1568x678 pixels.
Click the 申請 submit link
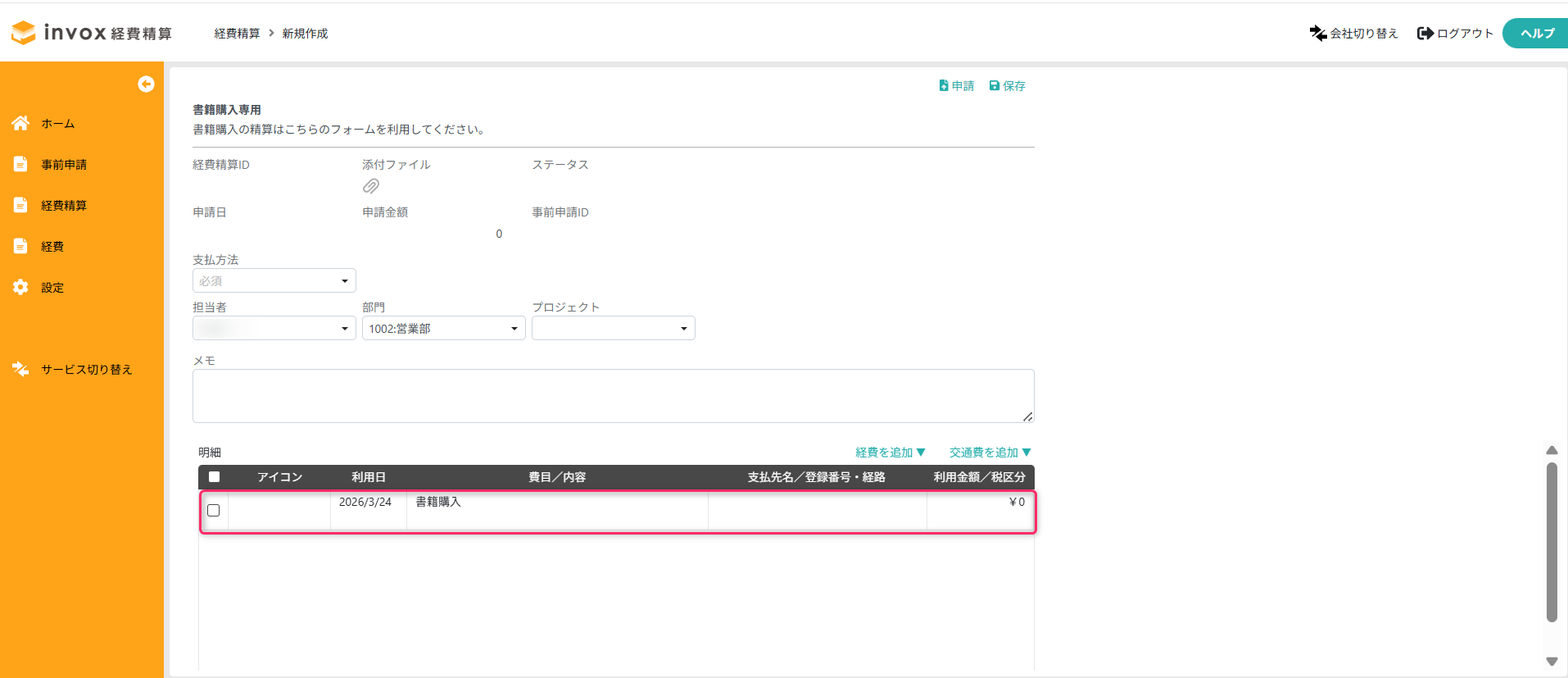point(956,85)
